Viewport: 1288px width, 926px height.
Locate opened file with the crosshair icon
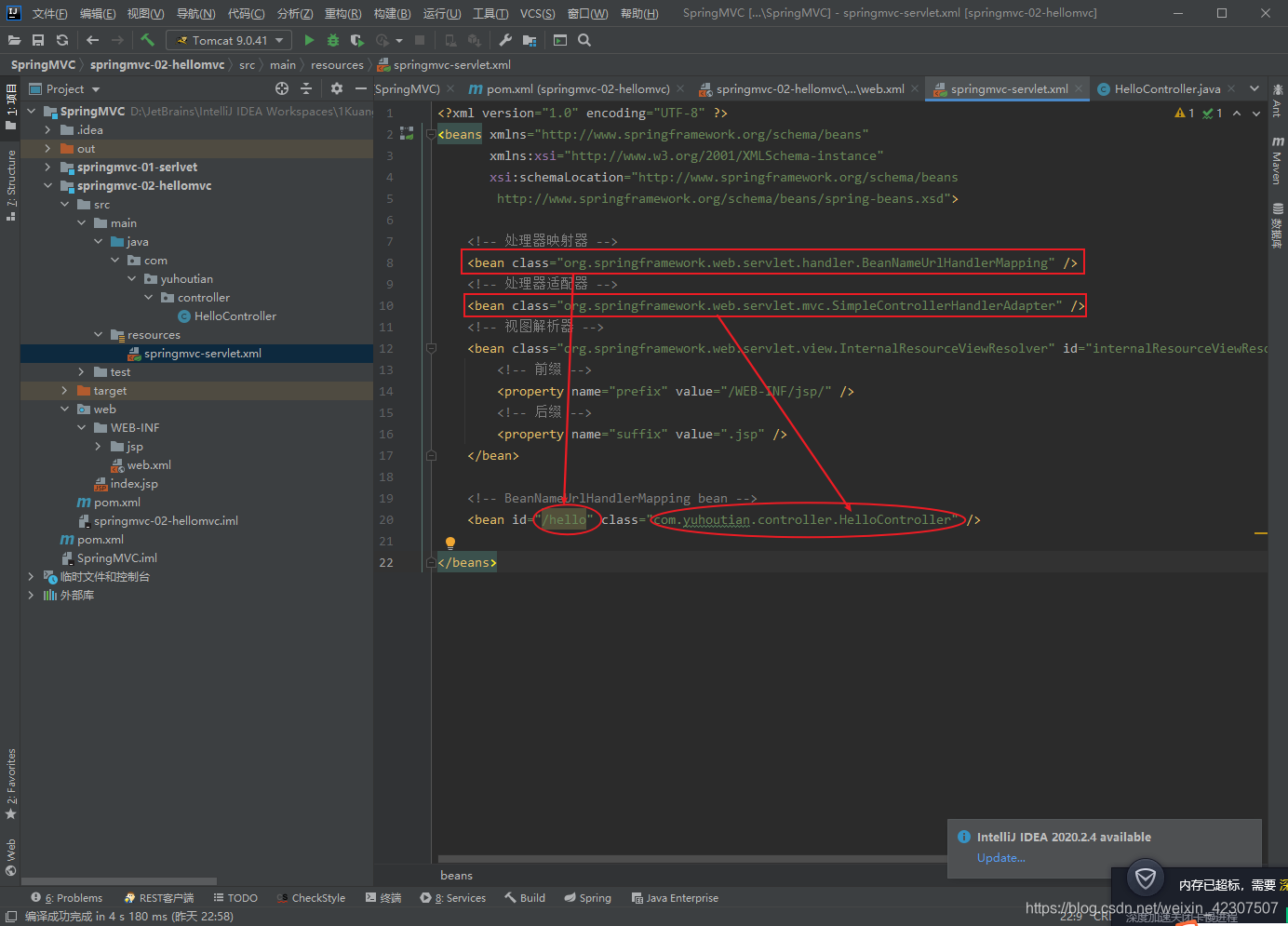282,88
